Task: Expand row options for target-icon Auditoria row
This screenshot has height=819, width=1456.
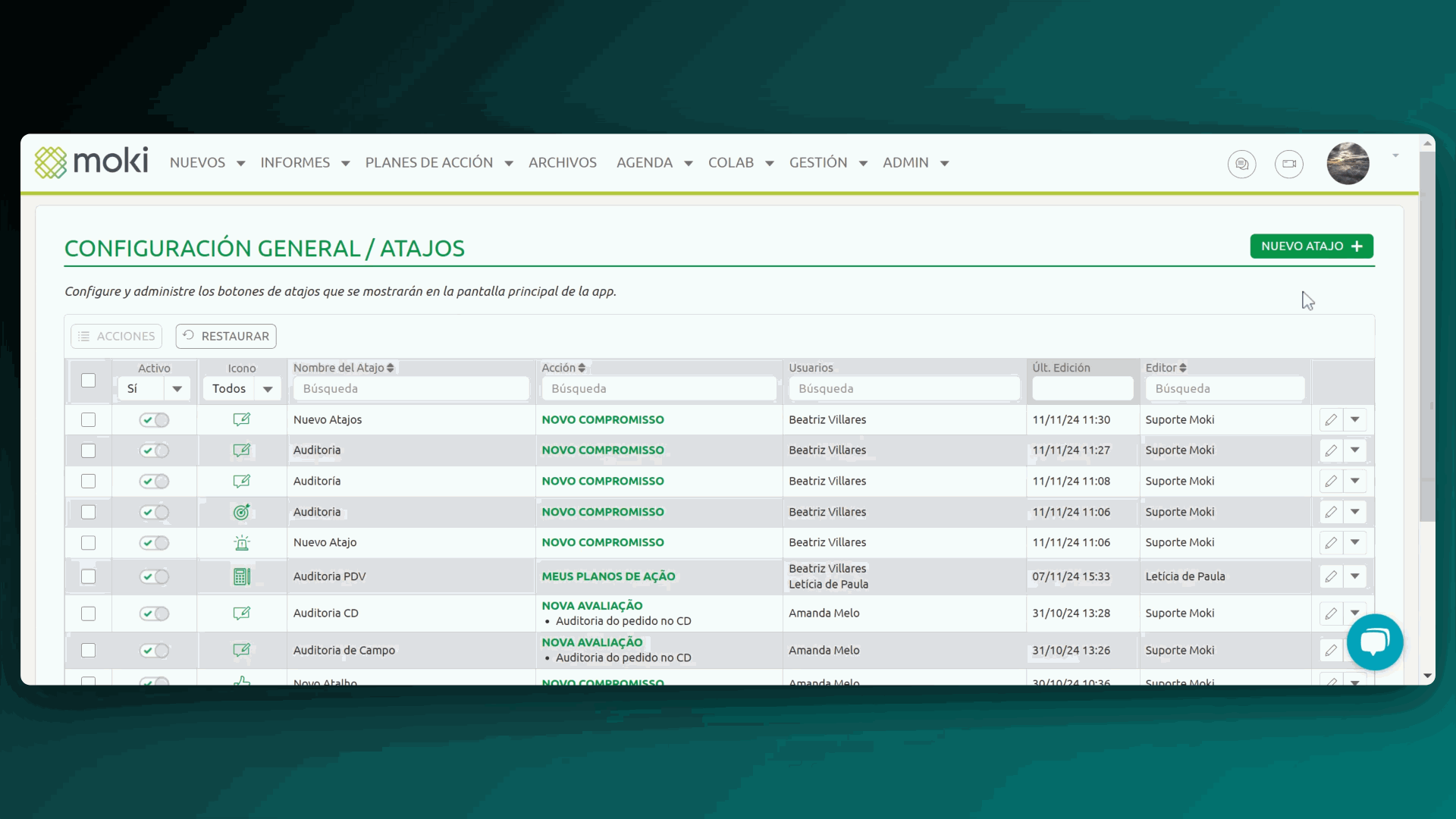Action: pyautogui.click(x=1355, y=513)
